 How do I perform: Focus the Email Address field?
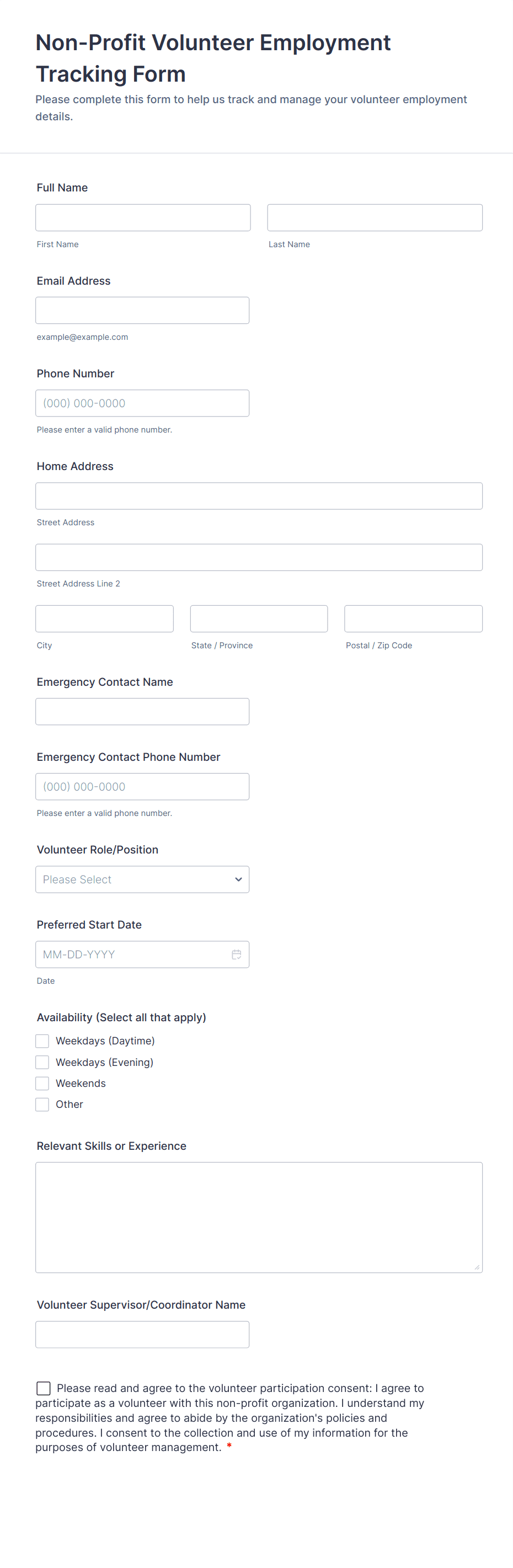tap(142, 310)
